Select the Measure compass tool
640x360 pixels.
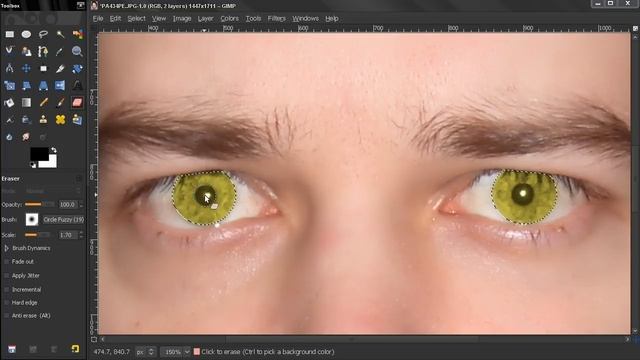pos(9,68)
